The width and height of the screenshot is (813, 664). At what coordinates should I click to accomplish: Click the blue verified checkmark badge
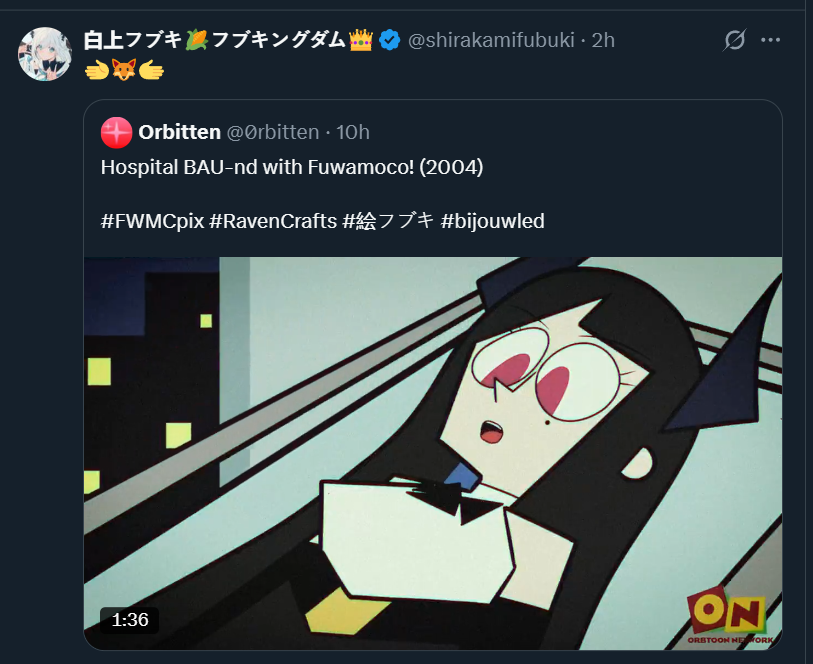pyautogui.click(x=389, y=40)
